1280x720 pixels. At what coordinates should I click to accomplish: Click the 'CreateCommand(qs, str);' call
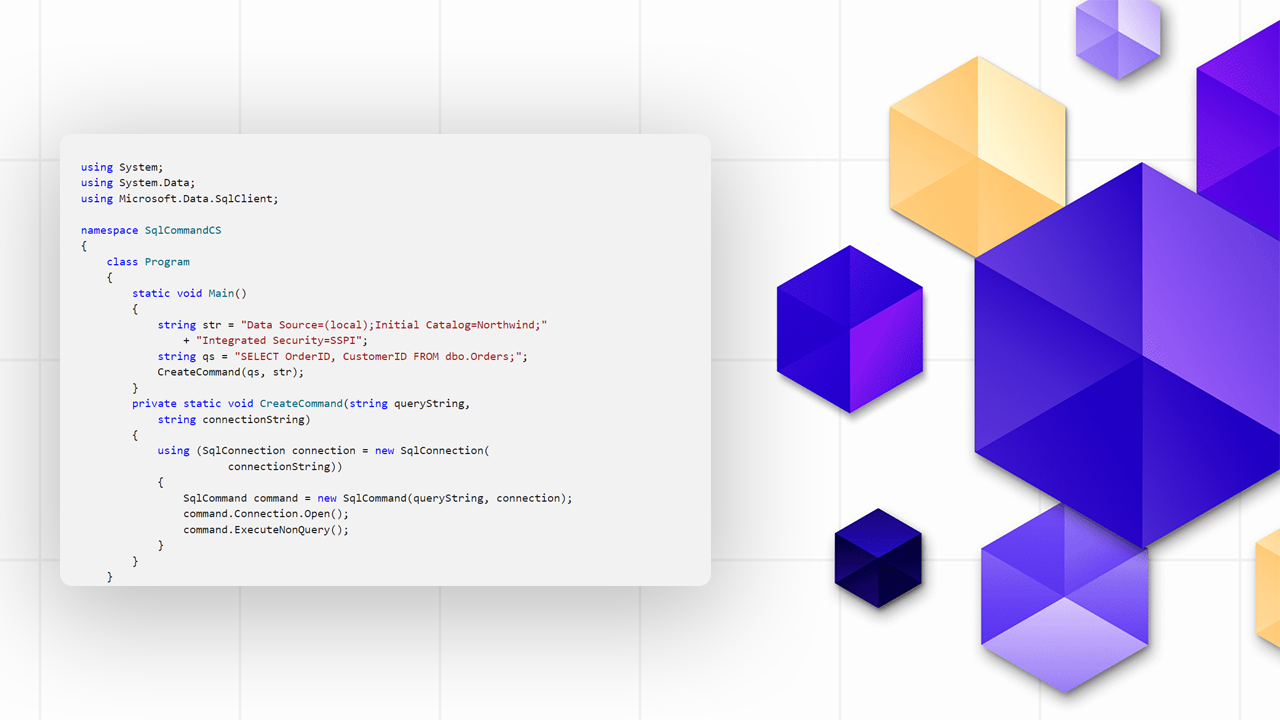click(x=230, y=372)
